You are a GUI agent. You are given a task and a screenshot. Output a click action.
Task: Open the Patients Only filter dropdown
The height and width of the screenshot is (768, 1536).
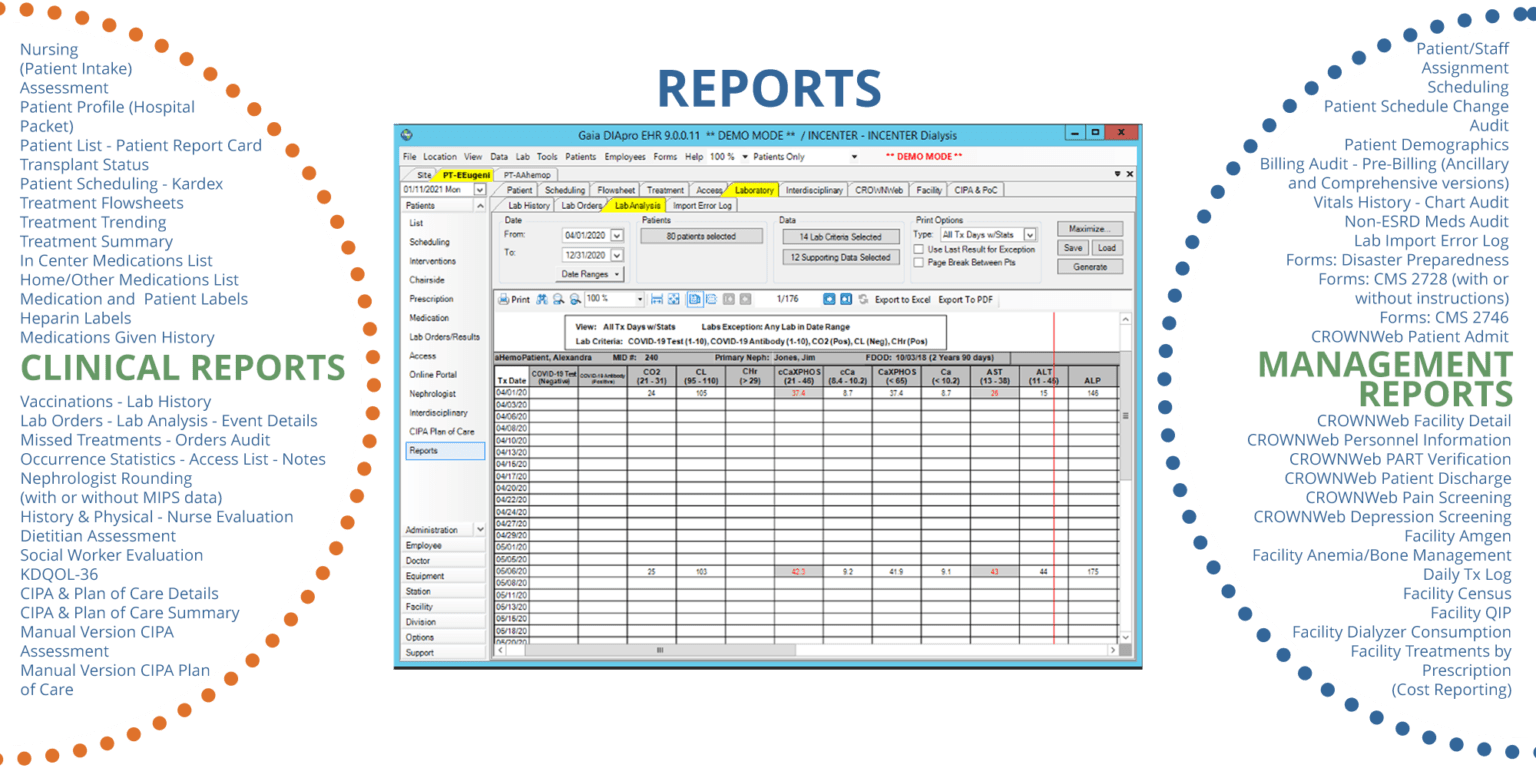(x=855, y=156)
